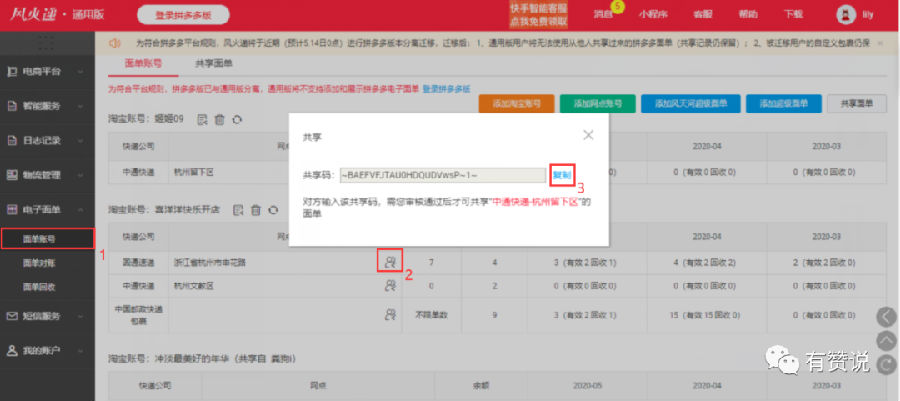Screen dimensions: 900x401
Task: Expand 电商平台 using its chevron
Action: (80, 72)
